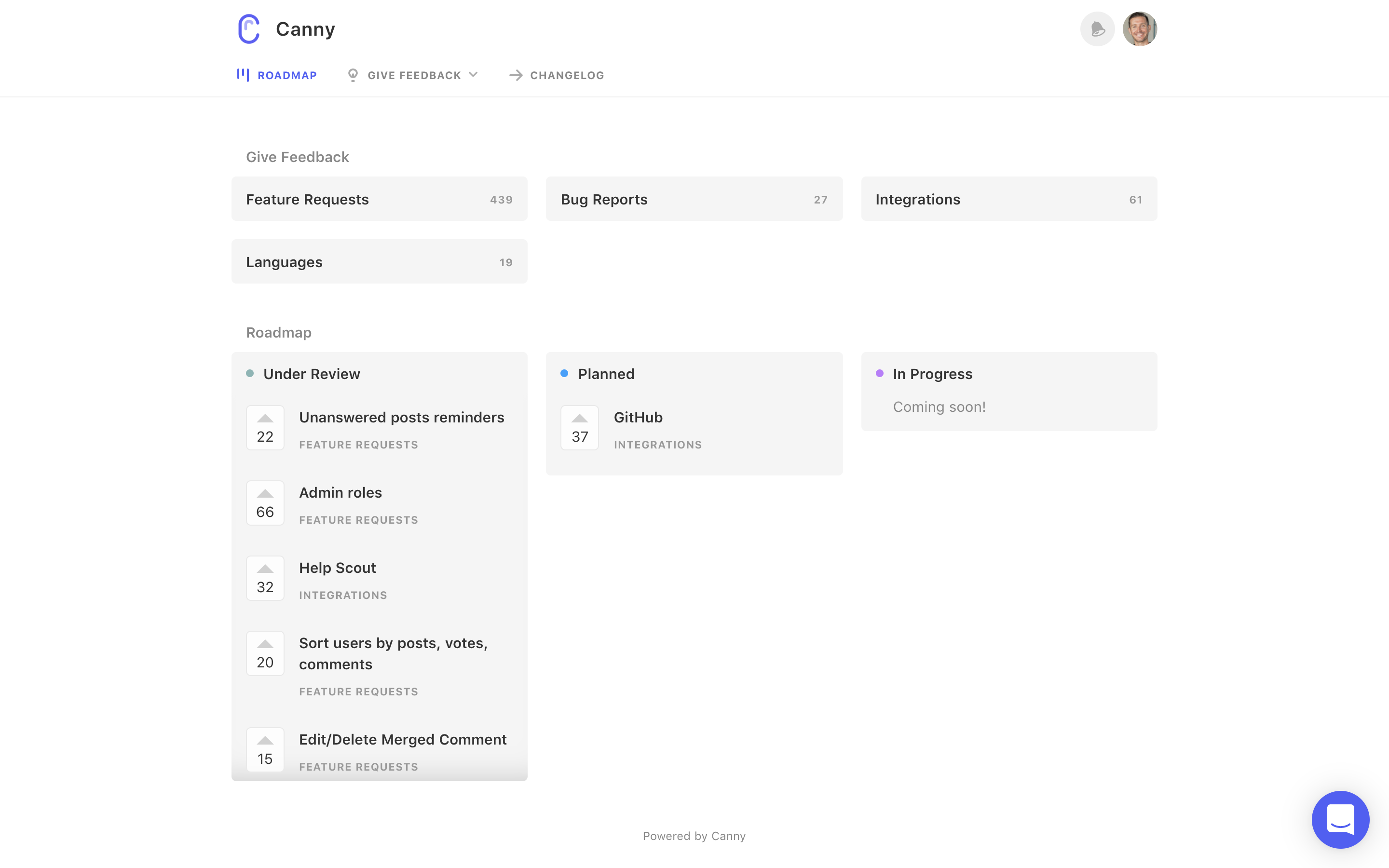
Task: Click the Changelog arrow icon
Action: pos(516,75)
